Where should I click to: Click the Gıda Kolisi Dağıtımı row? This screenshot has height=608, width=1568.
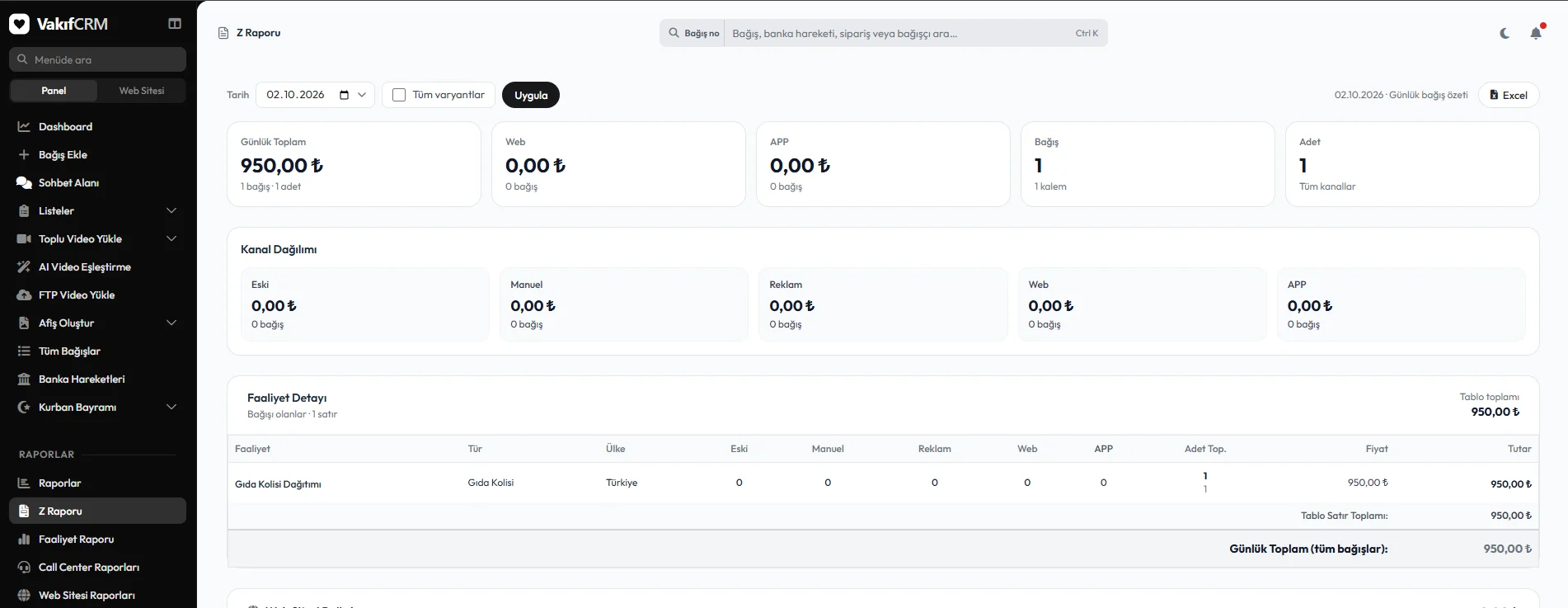(x=883, y=483)
